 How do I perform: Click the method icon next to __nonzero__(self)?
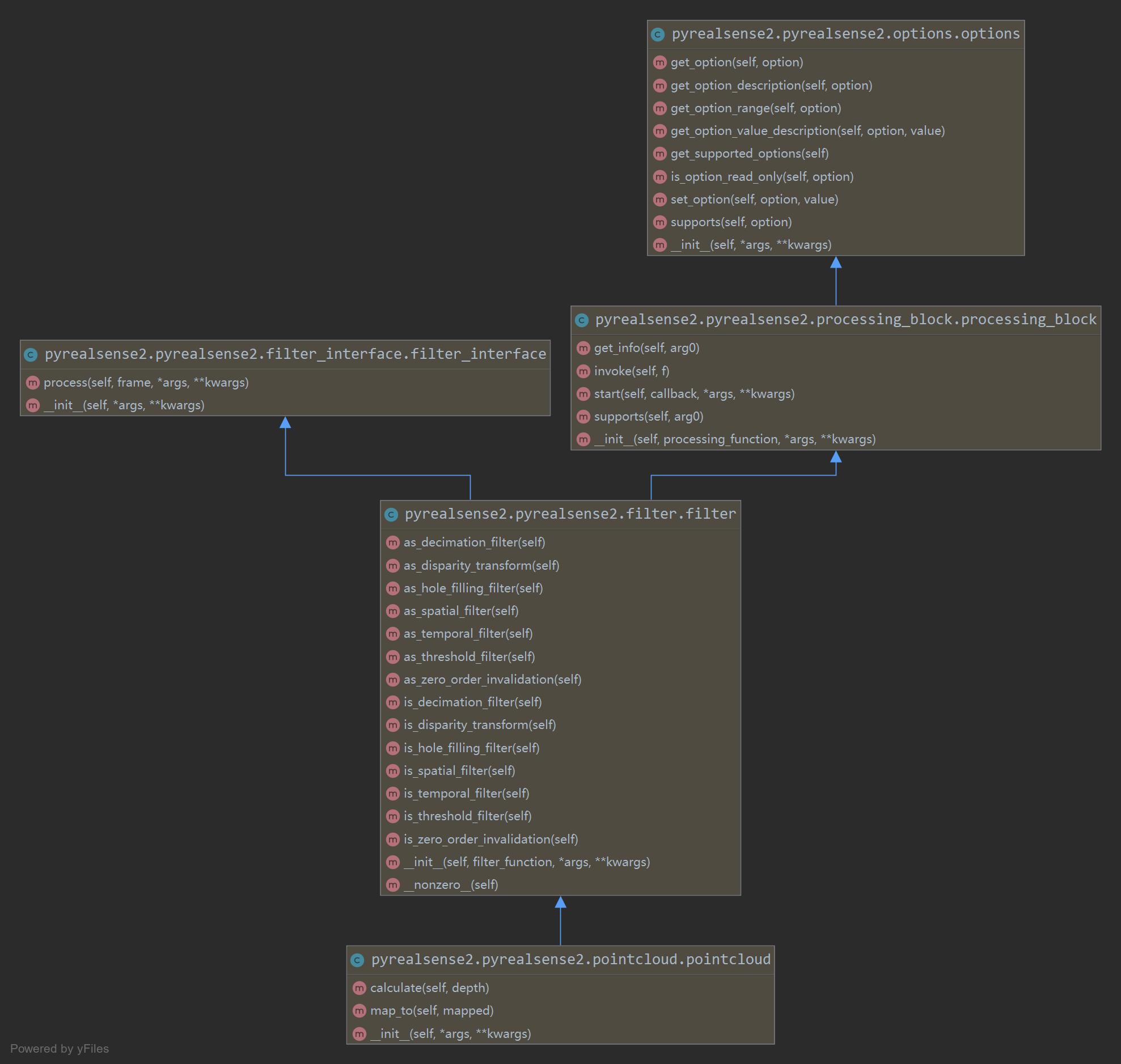(x=392, y=885)
